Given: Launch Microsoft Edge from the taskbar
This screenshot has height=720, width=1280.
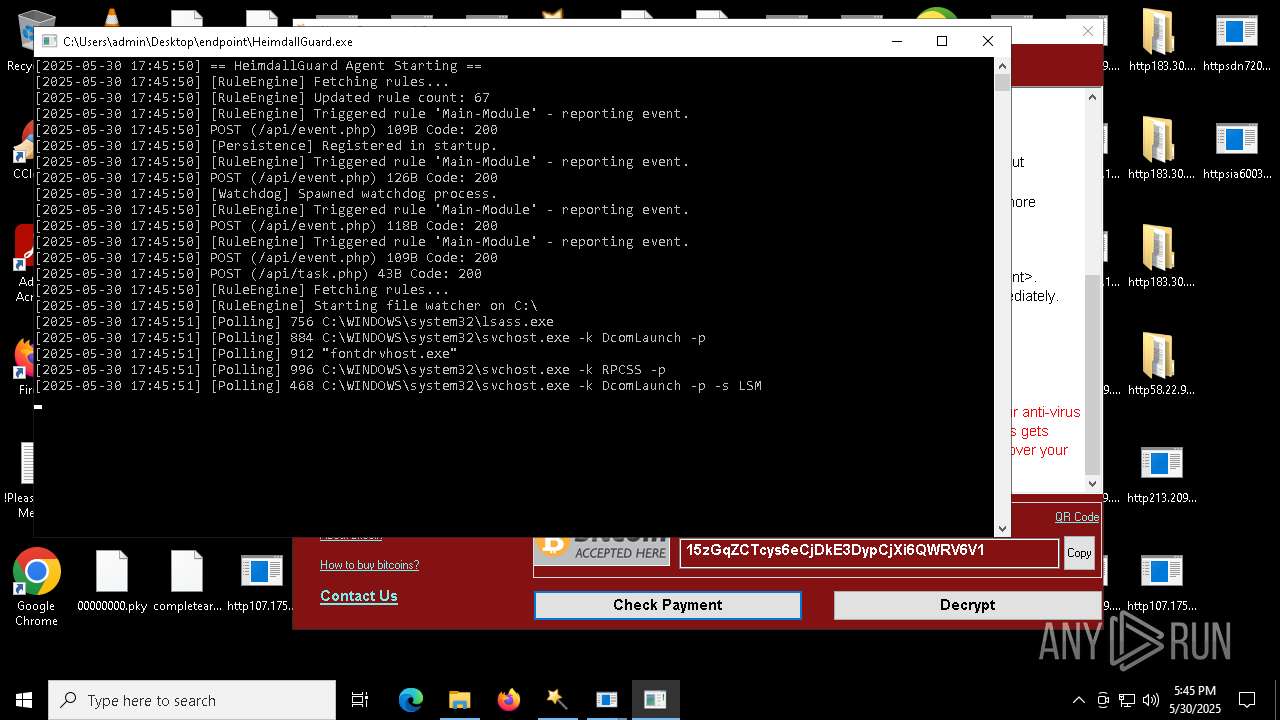Looking at the screenshot, I should point(411,700).
